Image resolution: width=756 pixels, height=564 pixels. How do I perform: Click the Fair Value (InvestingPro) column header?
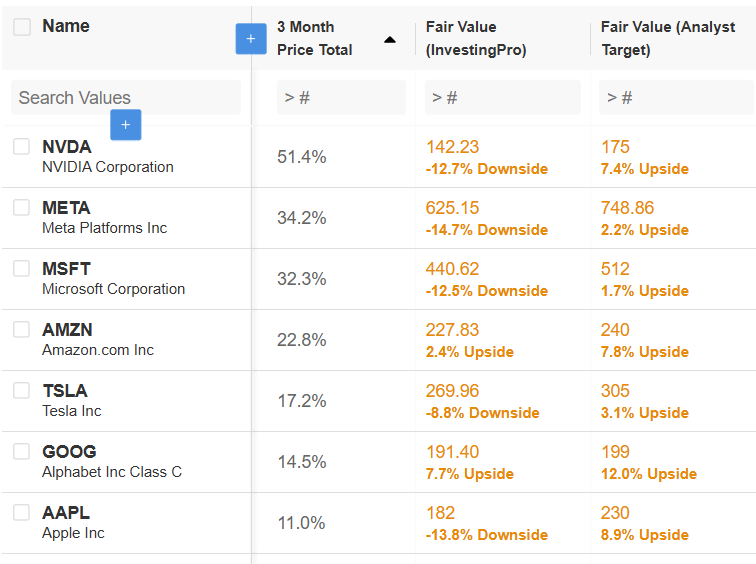tap(475, 38)
